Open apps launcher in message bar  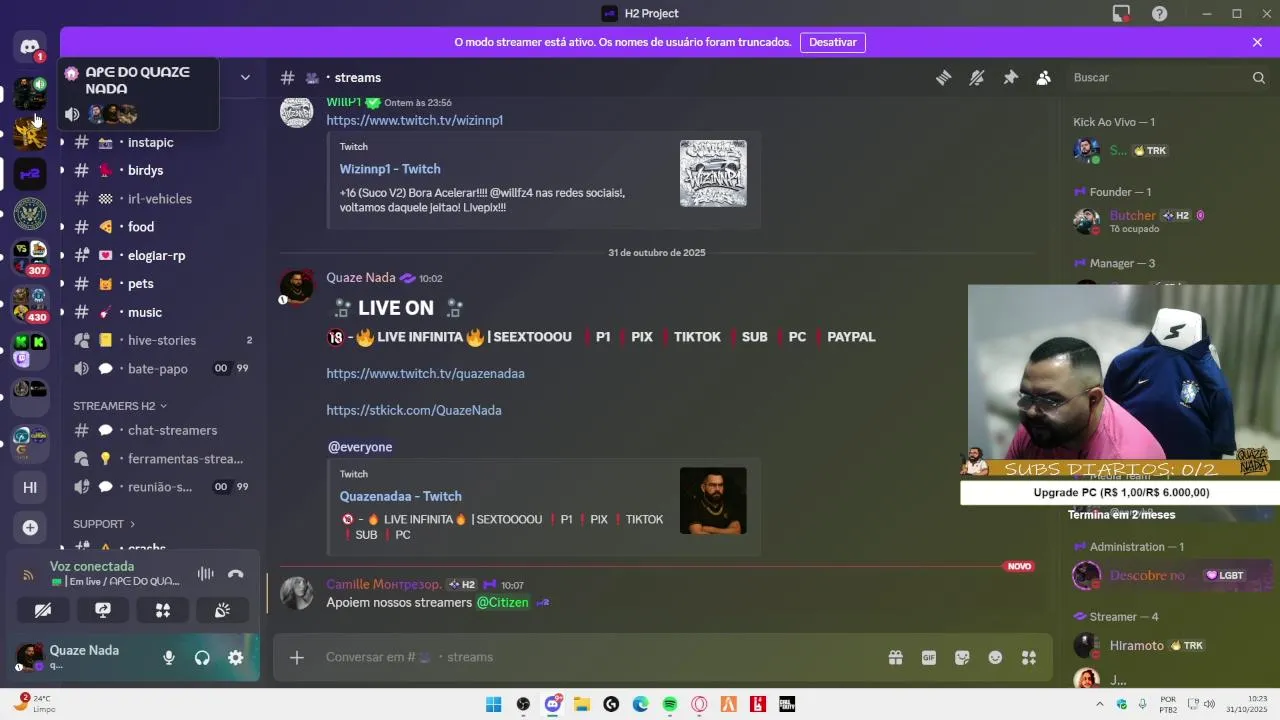[x=1029, y=657]
